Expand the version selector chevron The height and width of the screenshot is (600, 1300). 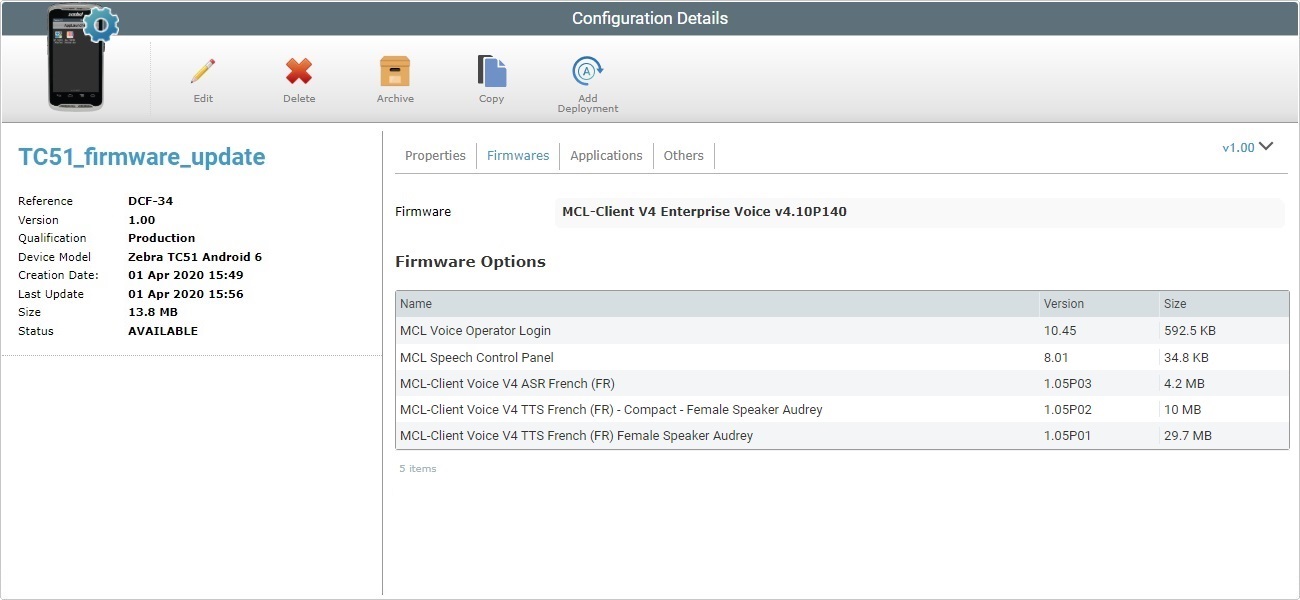tap(1266, 146)
